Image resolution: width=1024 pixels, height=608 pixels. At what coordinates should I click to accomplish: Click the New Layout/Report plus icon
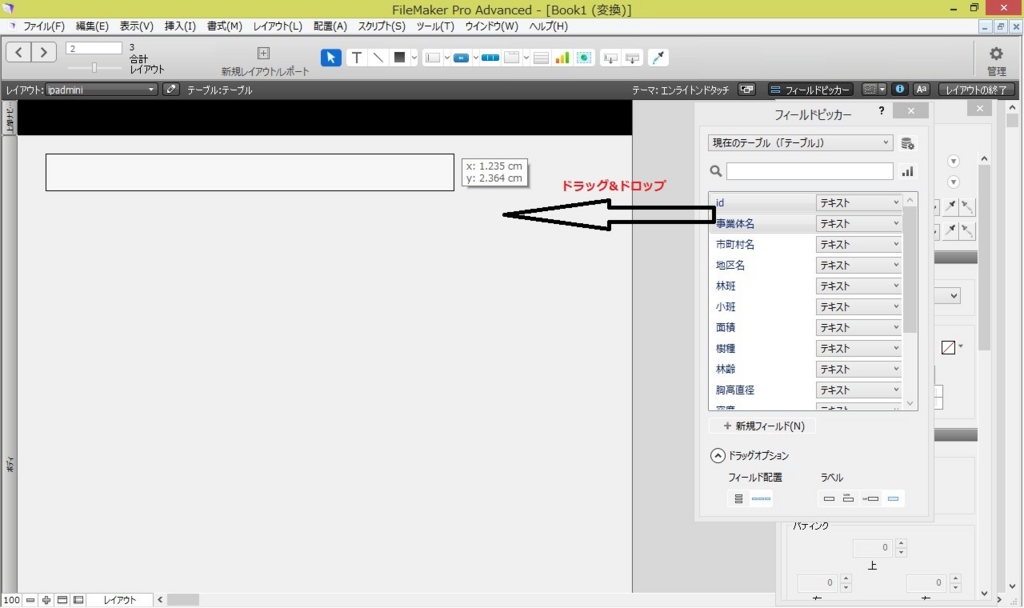pos(263,53)
